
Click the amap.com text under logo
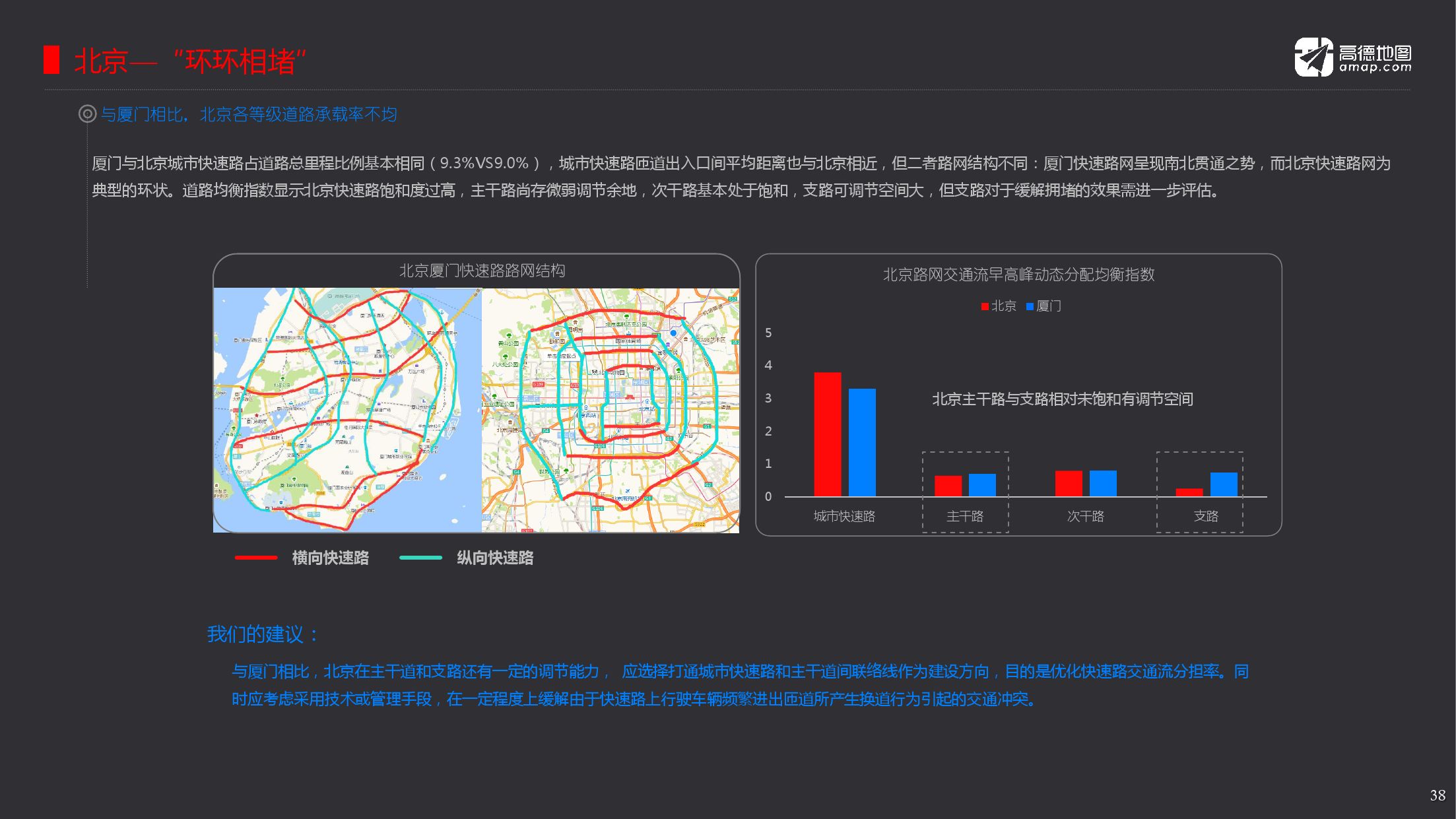[1375, 67]
